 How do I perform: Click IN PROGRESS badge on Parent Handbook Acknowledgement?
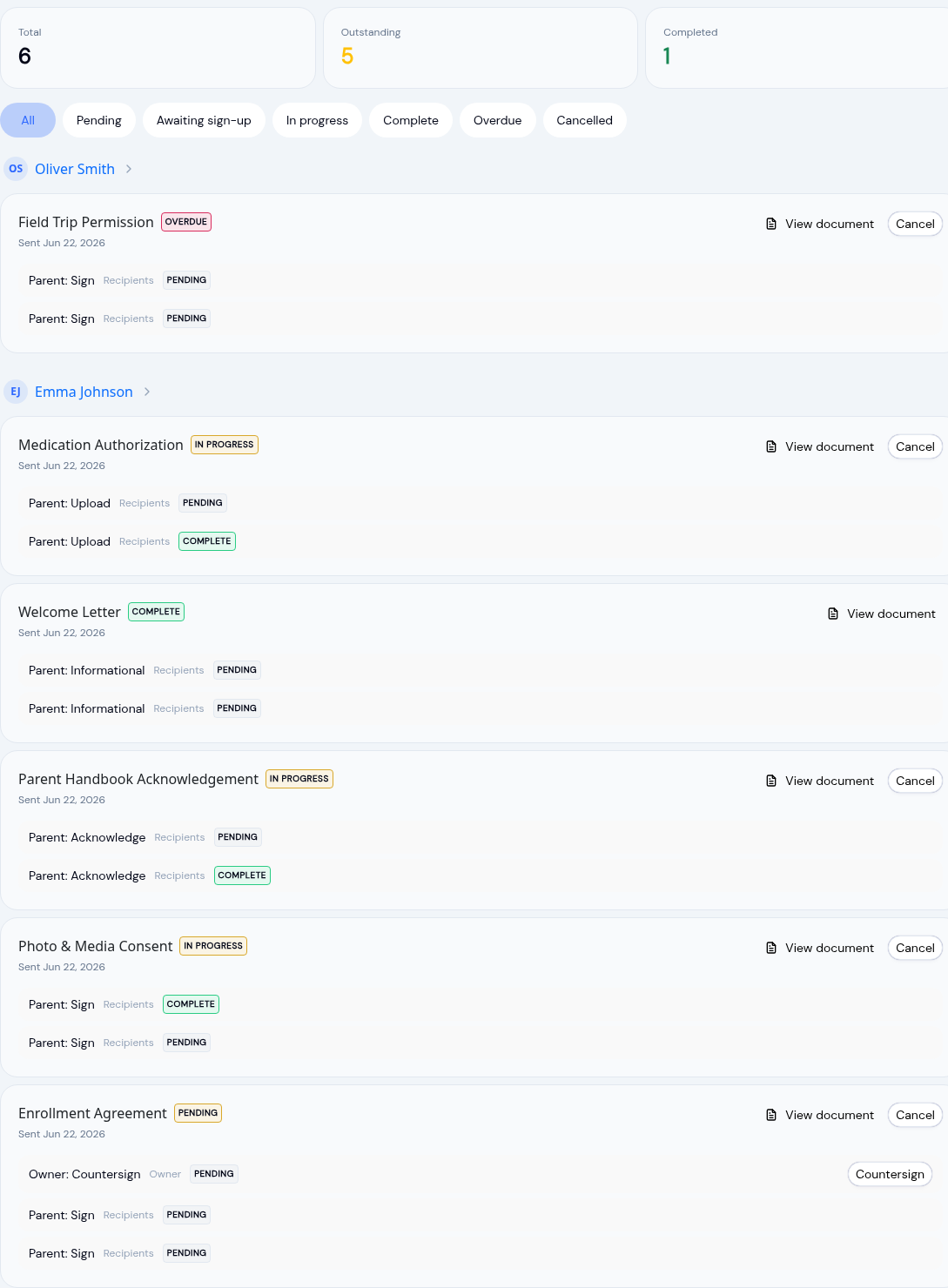(299, 779)
